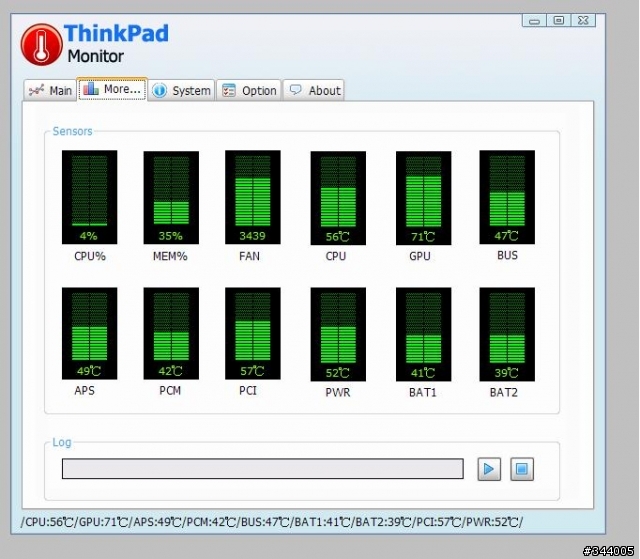This screenshot has width=640, height=559.
Task: Switch to the System tab
Action: [x=181, y=90]
